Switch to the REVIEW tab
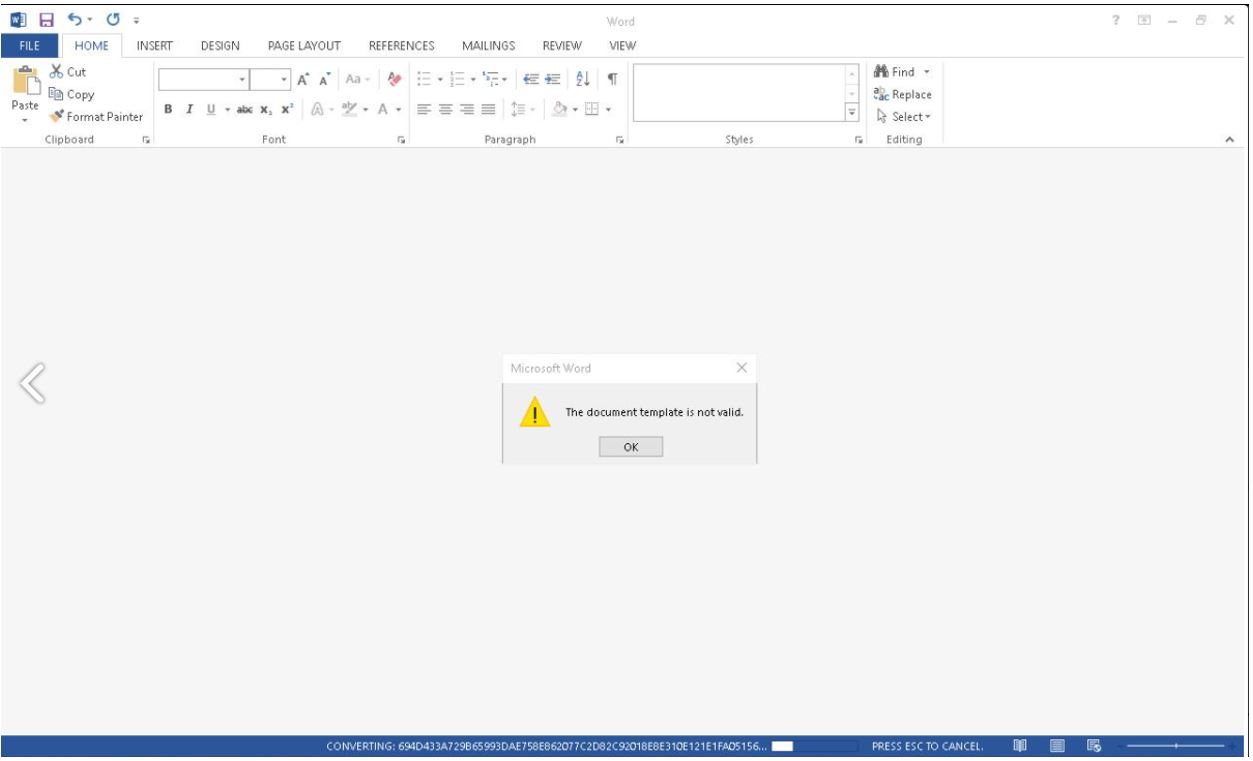 point(563,45)
